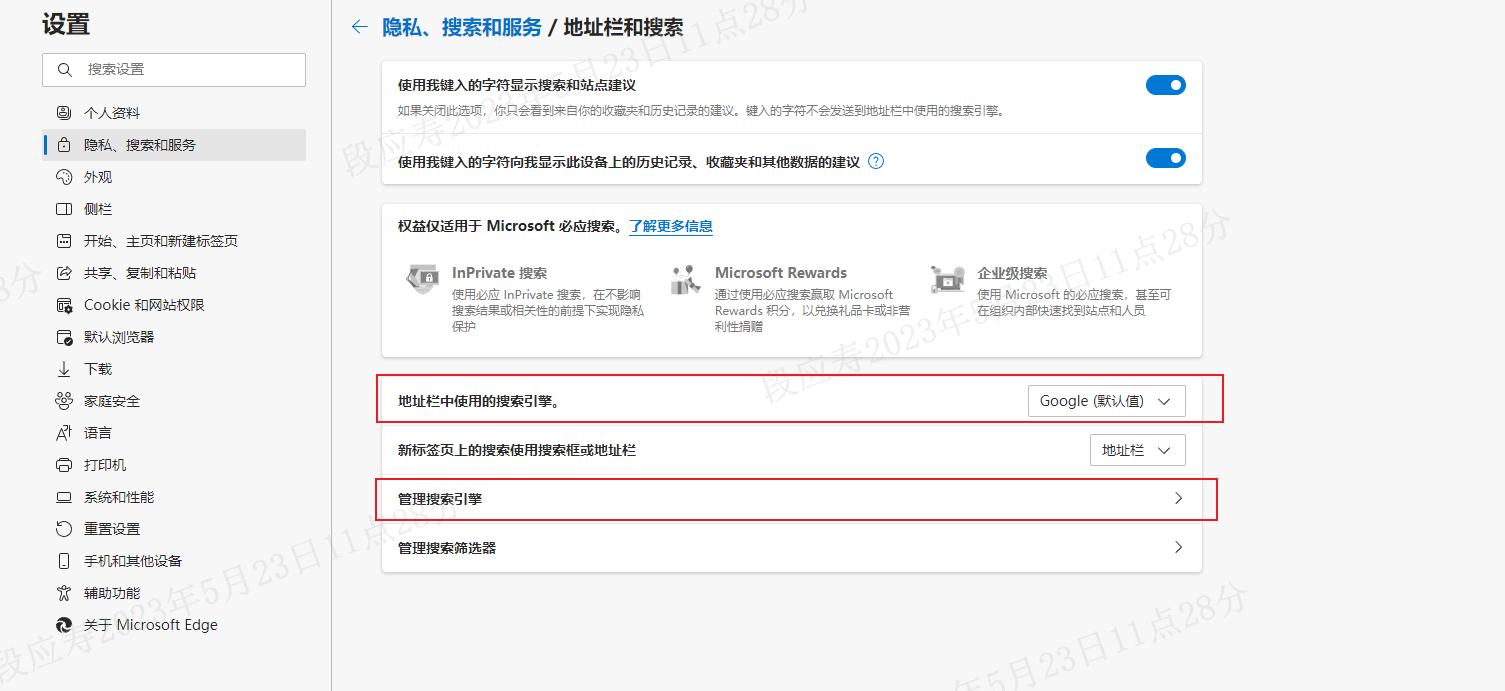Open the Google (默认值) search engine dropdown
This screenshot has width=1505, height=691.
[x=1107, y=401]
